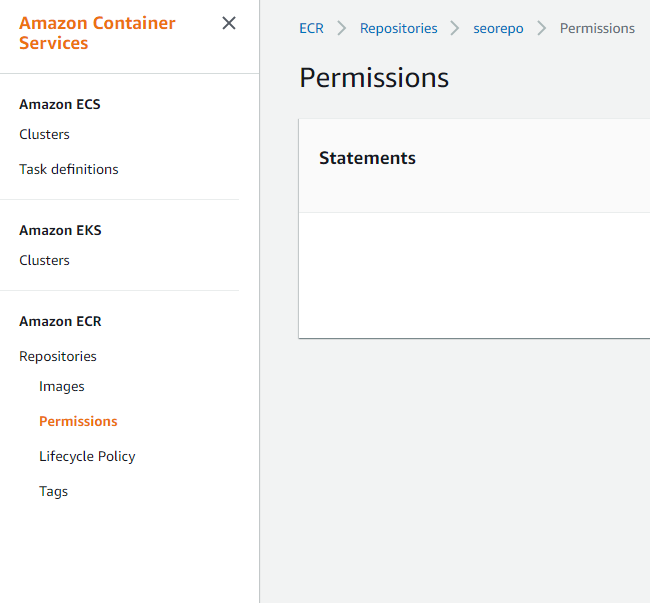Click the Amazon ECS section heading
The image size is (650, 603).
[x=60, y=104]
